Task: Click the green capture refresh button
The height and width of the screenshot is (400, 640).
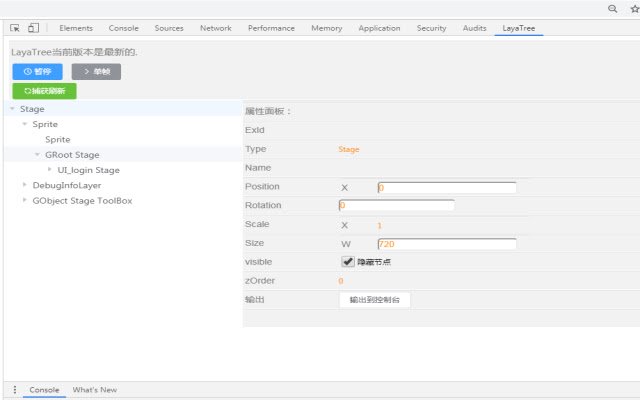Action: tap(44, 91)
